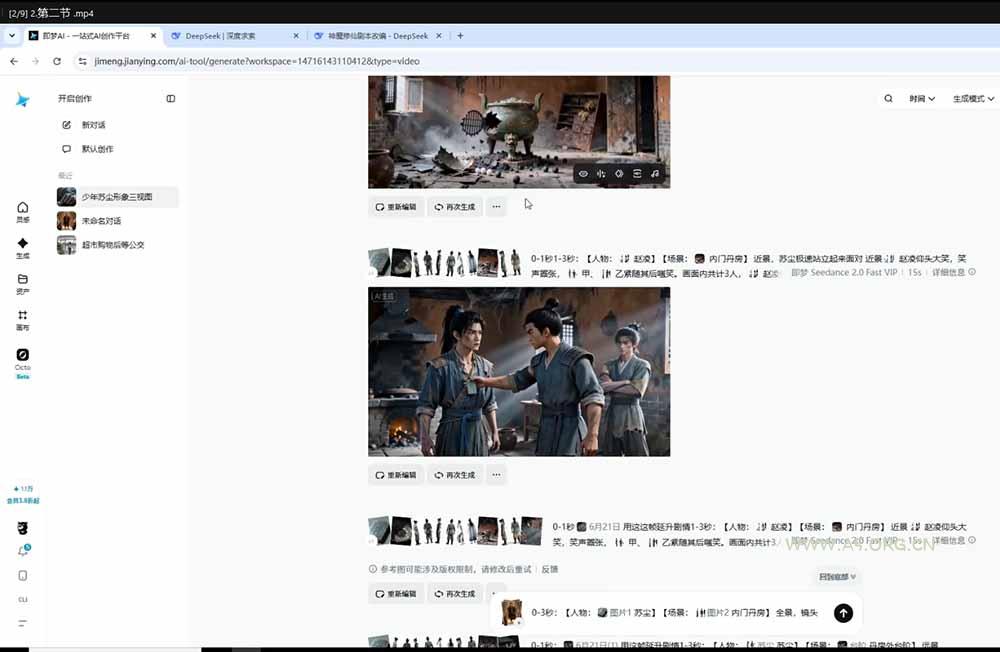Open a new browser tab
1000x652 pixels.
pos(460,36)
